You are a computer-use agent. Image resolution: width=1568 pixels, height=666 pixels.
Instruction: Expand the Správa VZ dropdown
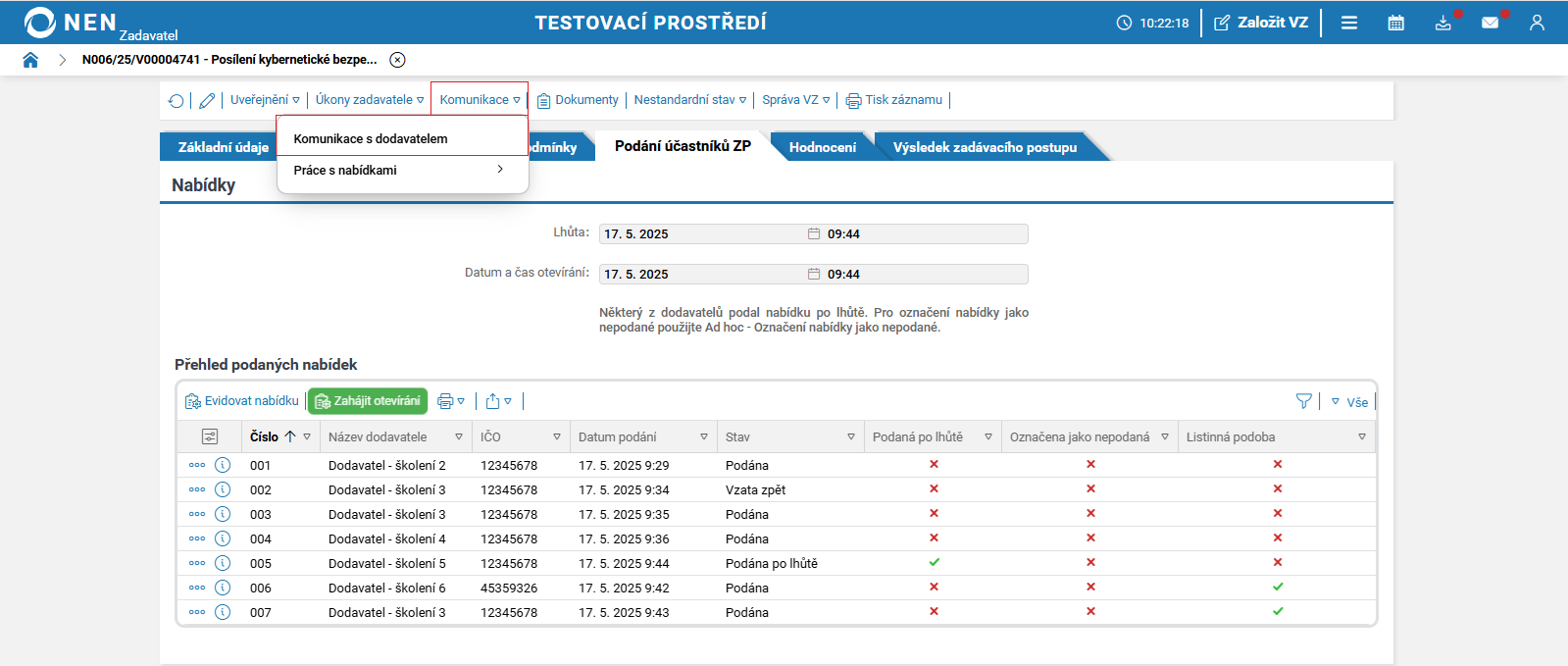(795, 100)
